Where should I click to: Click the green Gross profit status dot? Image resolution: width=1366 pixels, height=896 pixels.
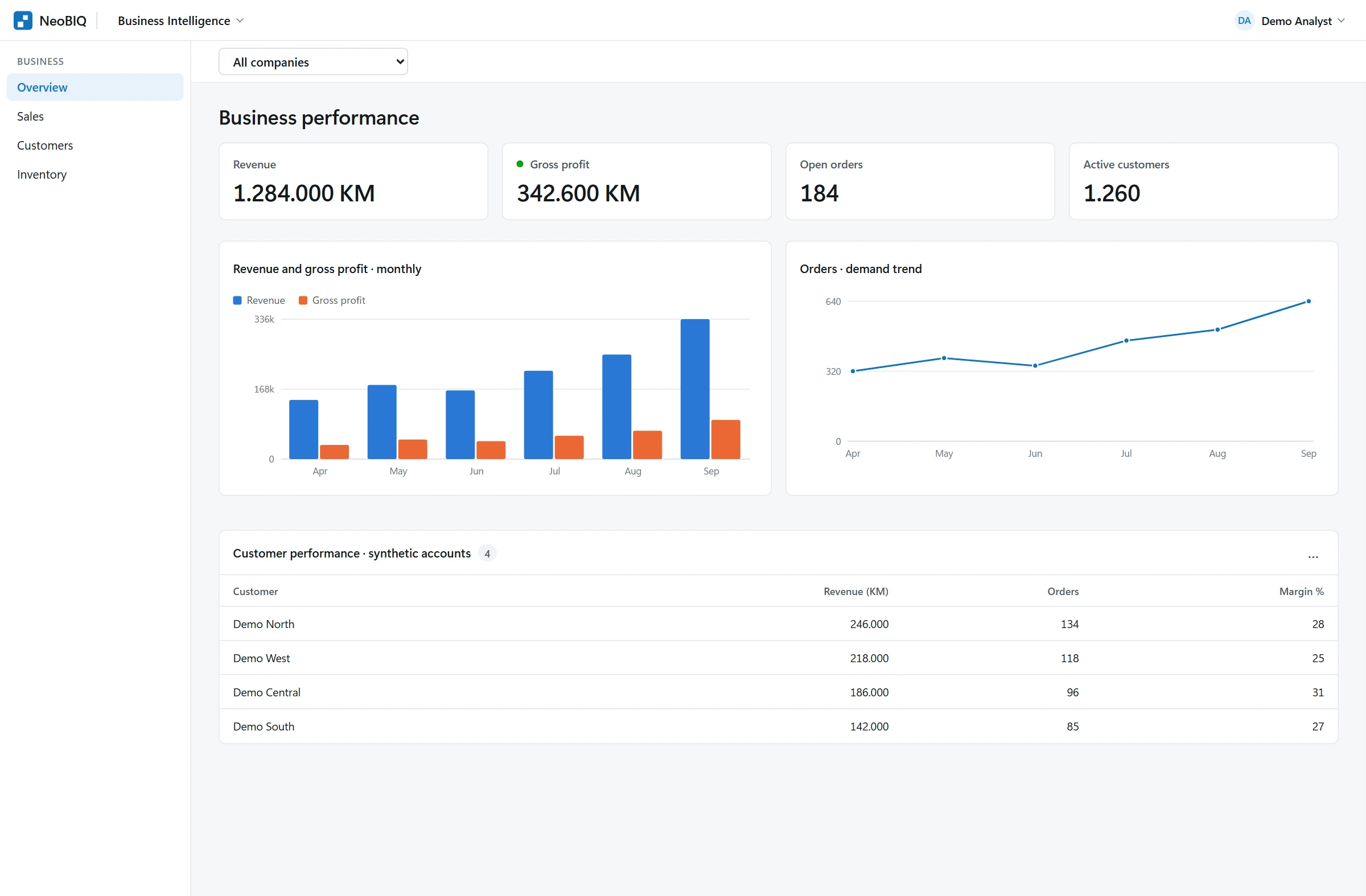520,164
